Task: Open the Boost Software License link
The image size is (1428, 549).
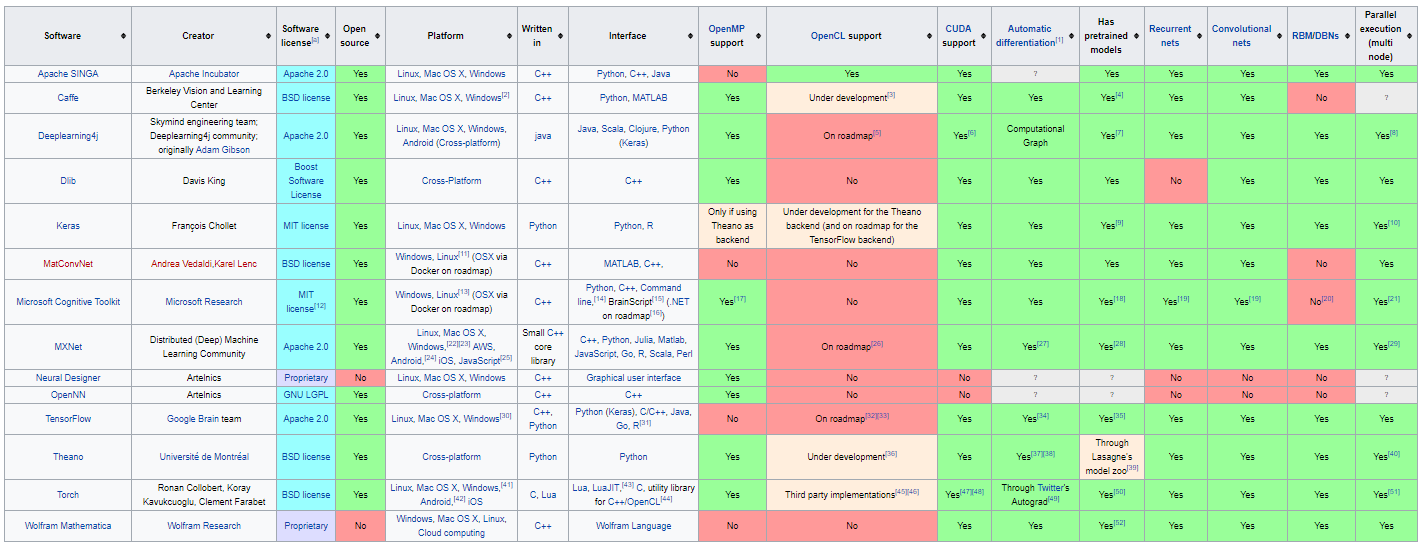Action: coord(306,181)
